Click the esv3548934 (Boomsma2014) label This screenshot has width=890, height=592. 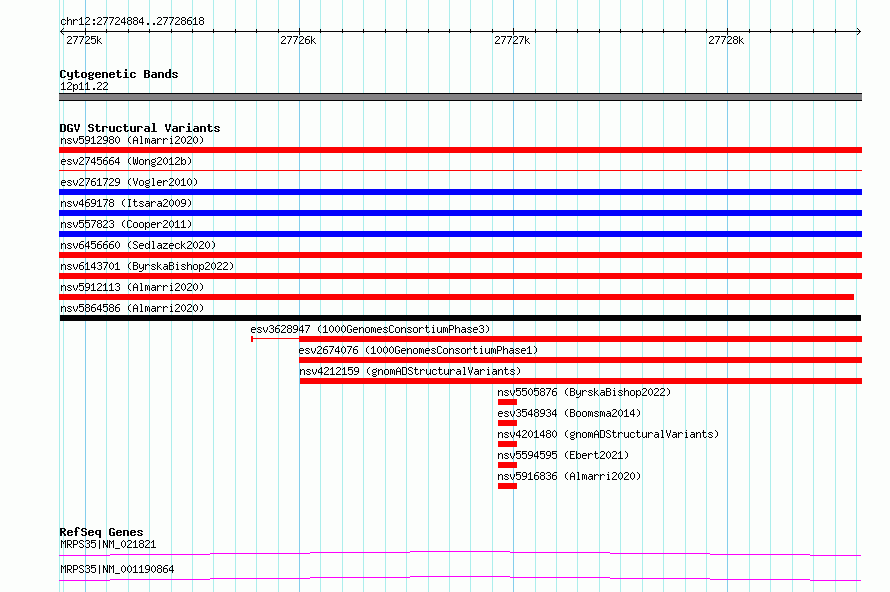pos(569,413)
